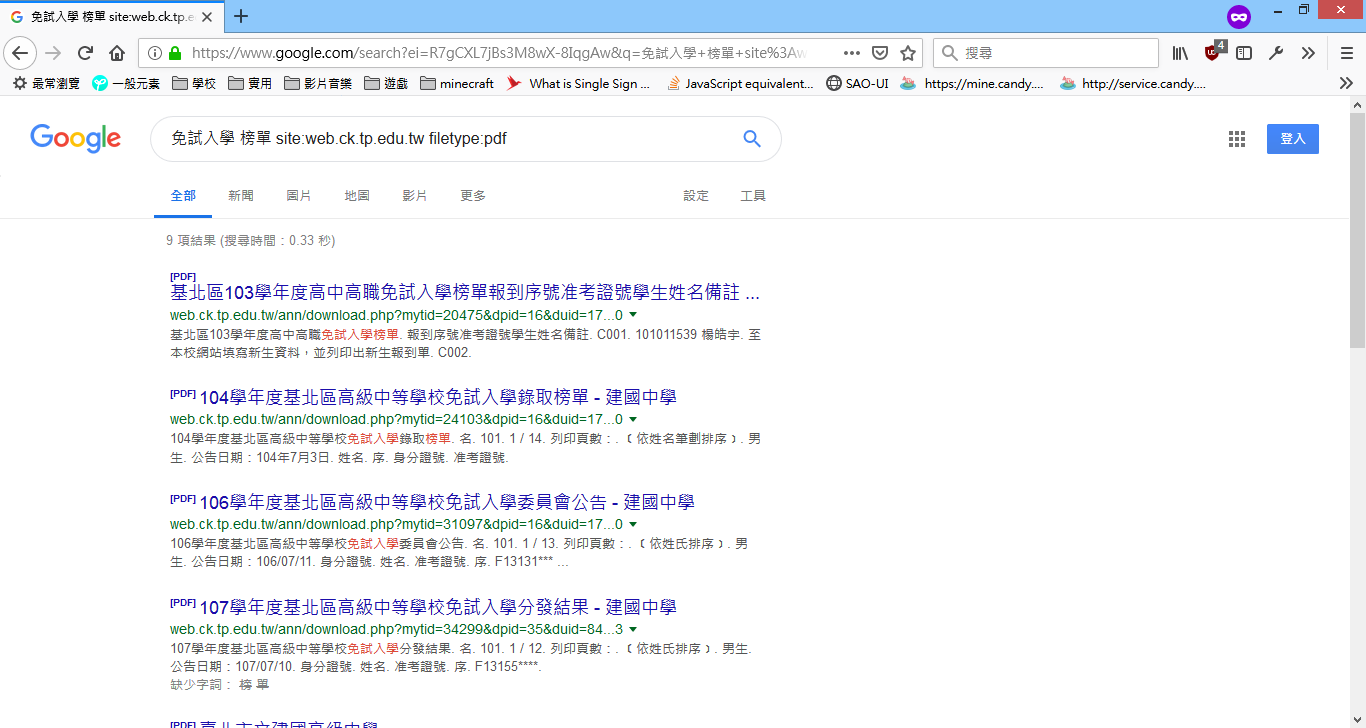Open the 106學年度 免試入學委員會公告 result
This screenshot has width=1366, height=728.
pos(447,502)
